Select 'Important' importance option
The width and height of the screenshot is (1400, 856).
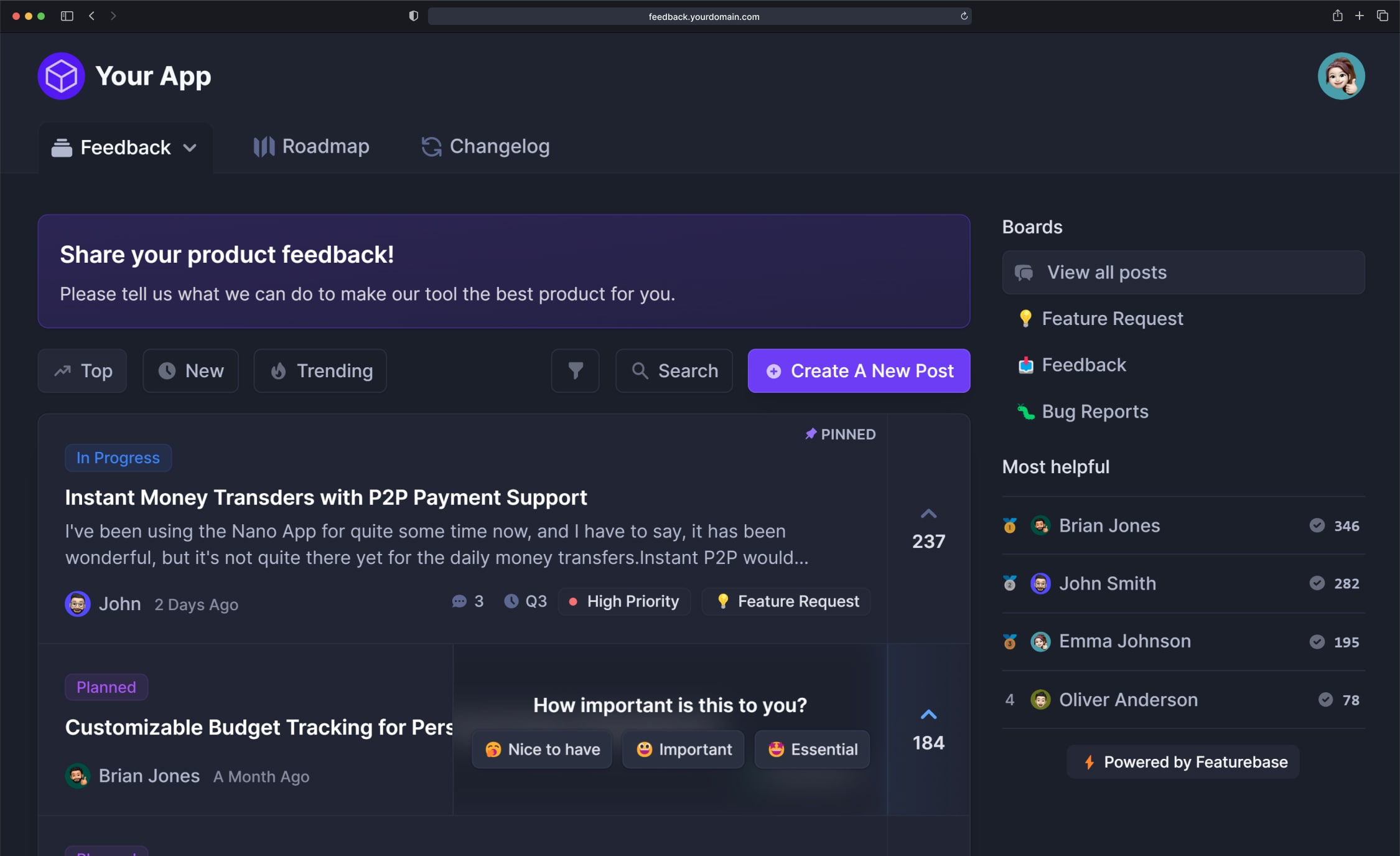click(683, 748)
